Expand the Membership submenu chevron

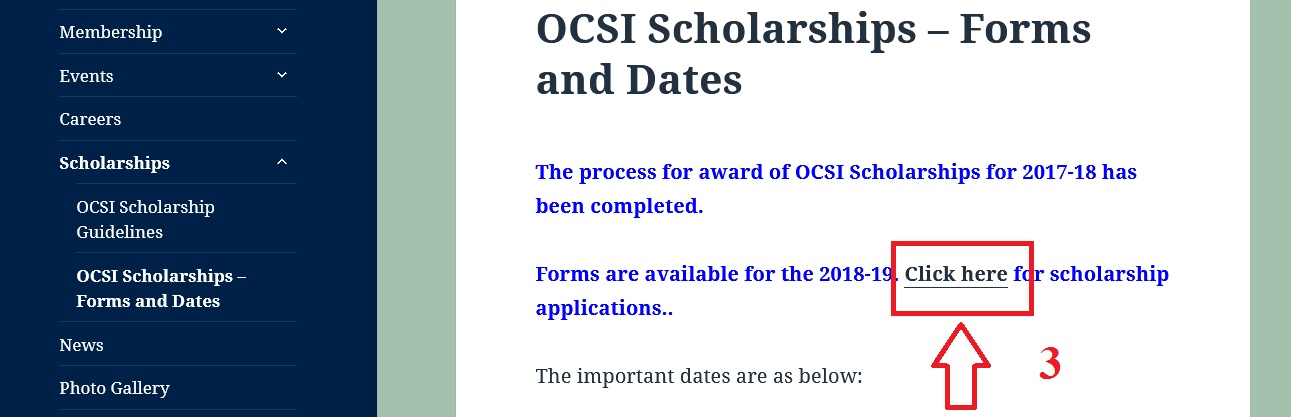[x=282, y=32]
